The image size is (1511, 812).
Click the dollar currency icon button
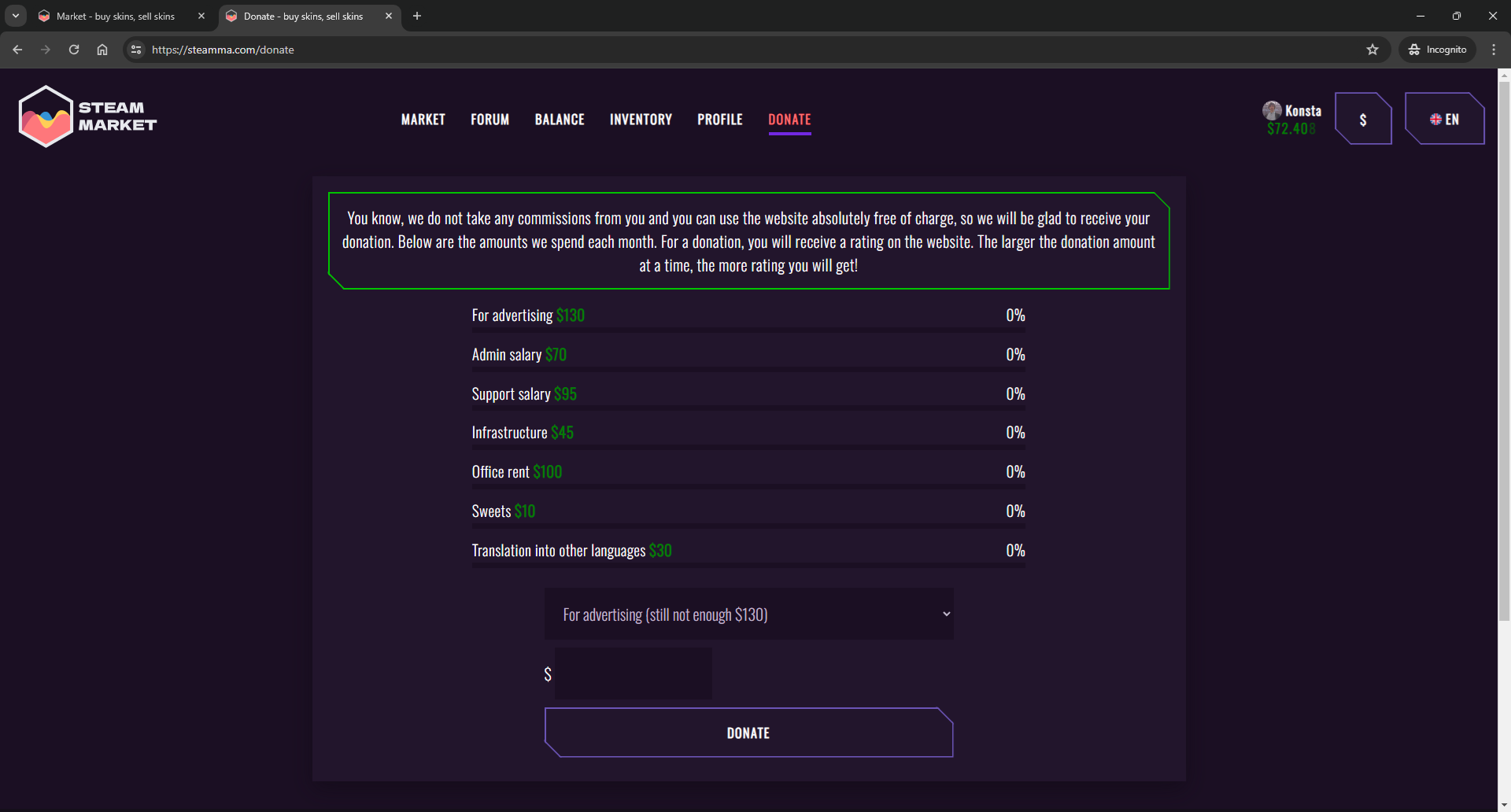click(1363, 120)
